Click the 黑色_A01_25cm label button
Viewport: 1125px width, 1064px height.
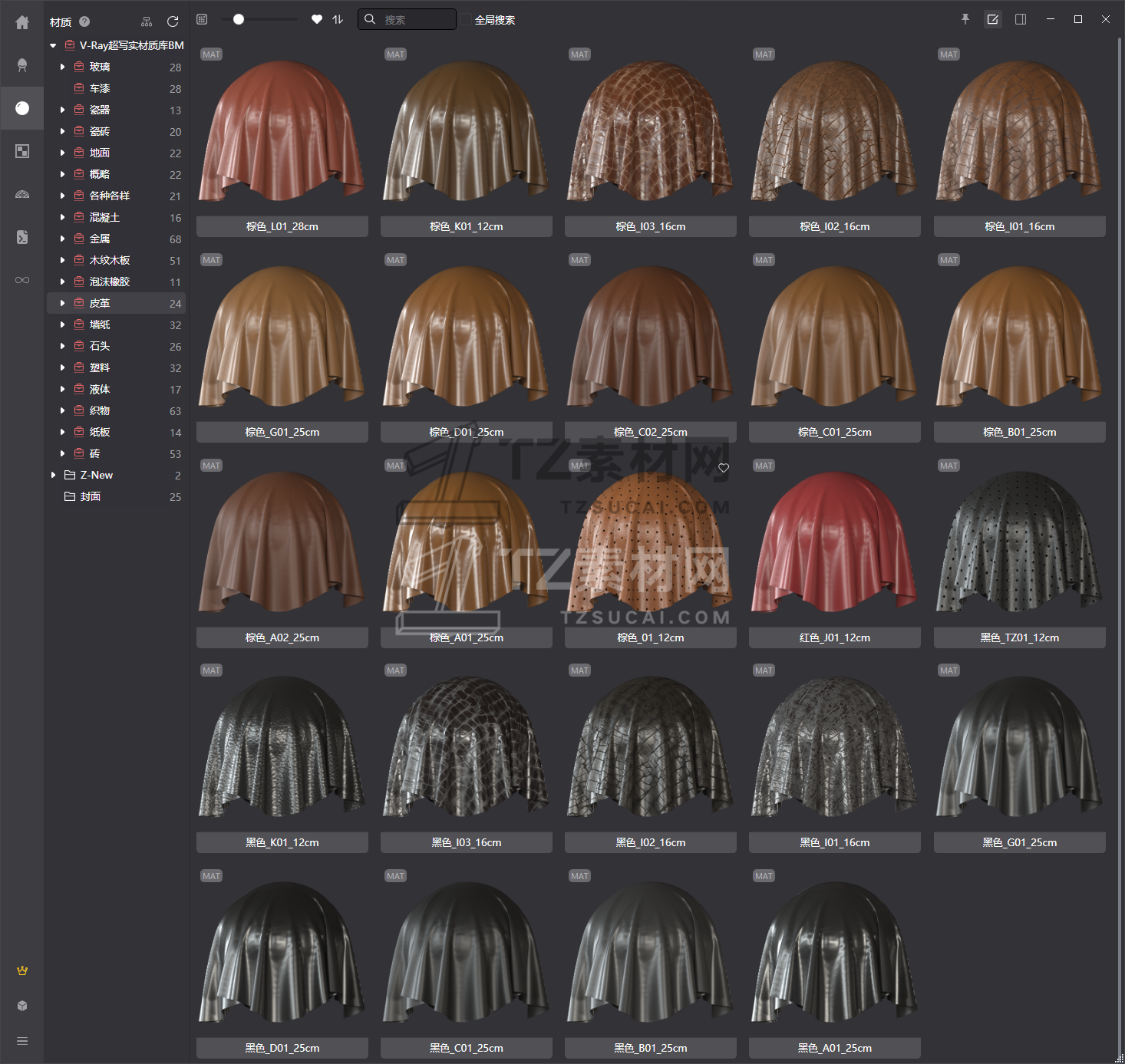pos(834,1048)
